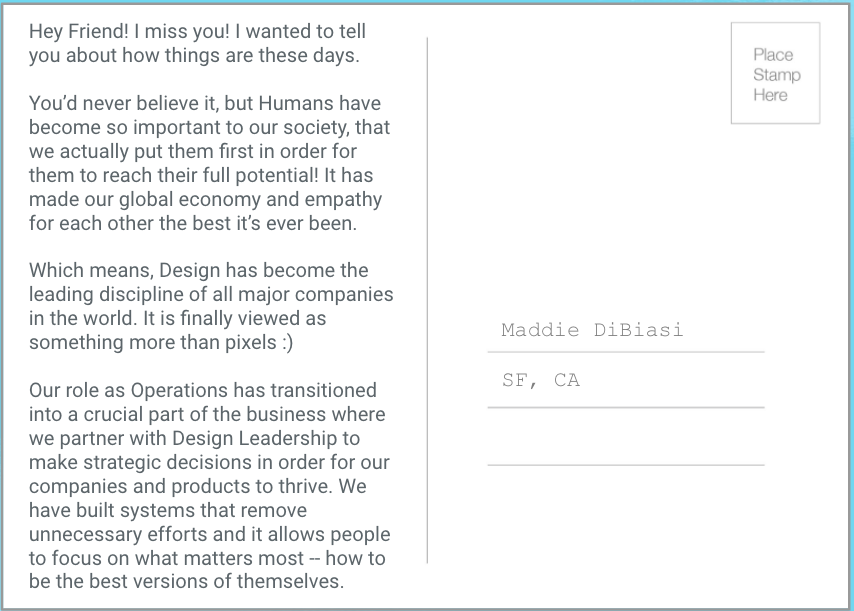Click final line 'be the best versions of themselves'
The width and height of the screenshot is (854, 611).
(x=186, y=582)
